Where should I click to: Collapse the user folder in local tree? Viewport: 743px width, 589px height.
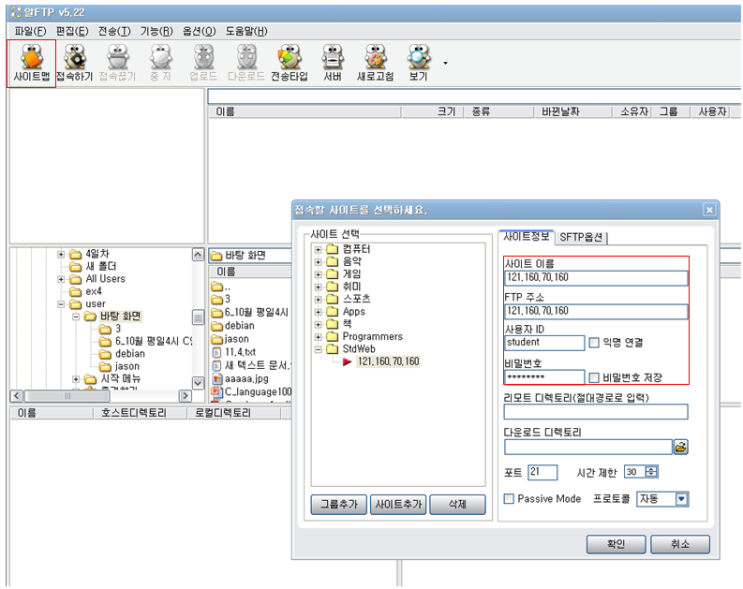[61, 304]
